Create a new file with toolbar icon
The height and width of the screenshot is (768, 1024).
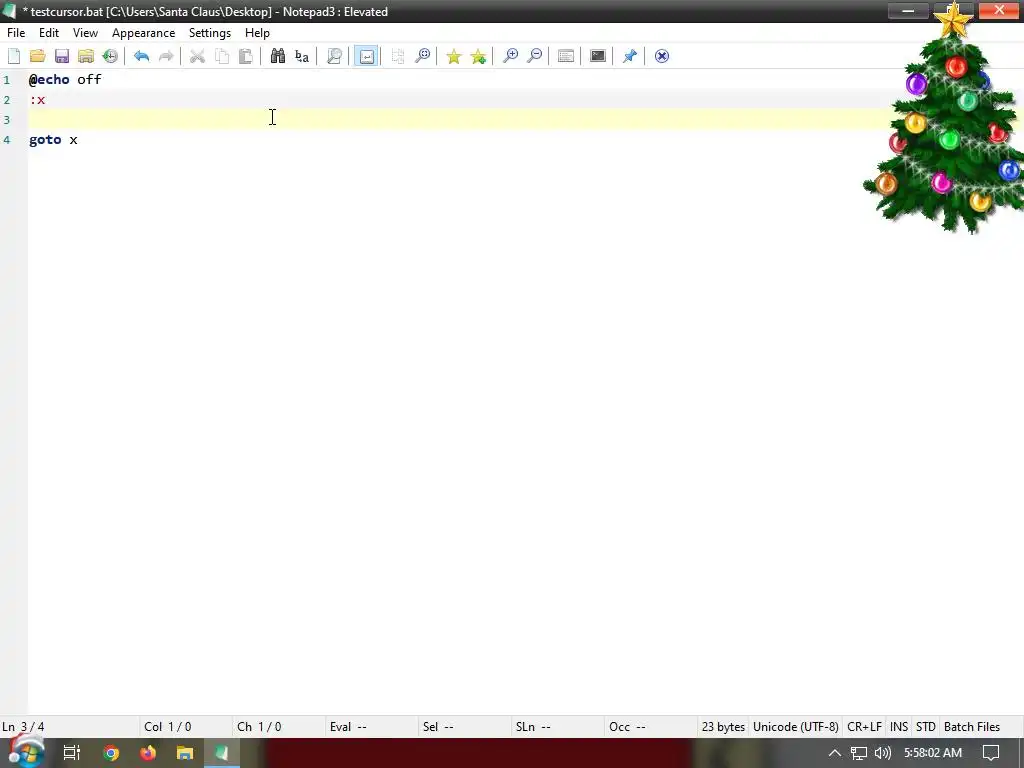click(x=14, y=56)
